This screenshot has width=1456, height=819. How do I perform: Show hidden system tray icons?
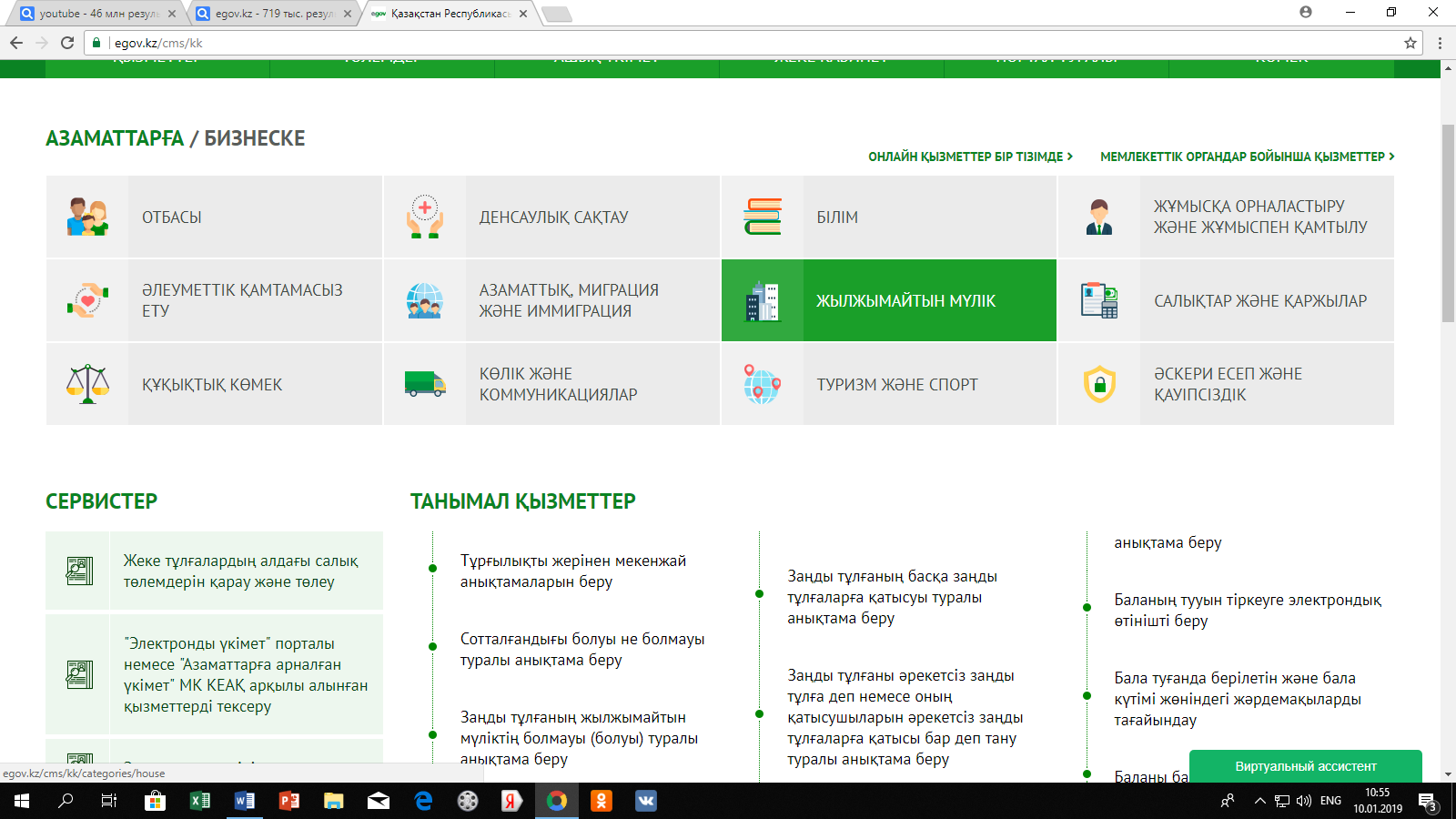click(1260, 801)
